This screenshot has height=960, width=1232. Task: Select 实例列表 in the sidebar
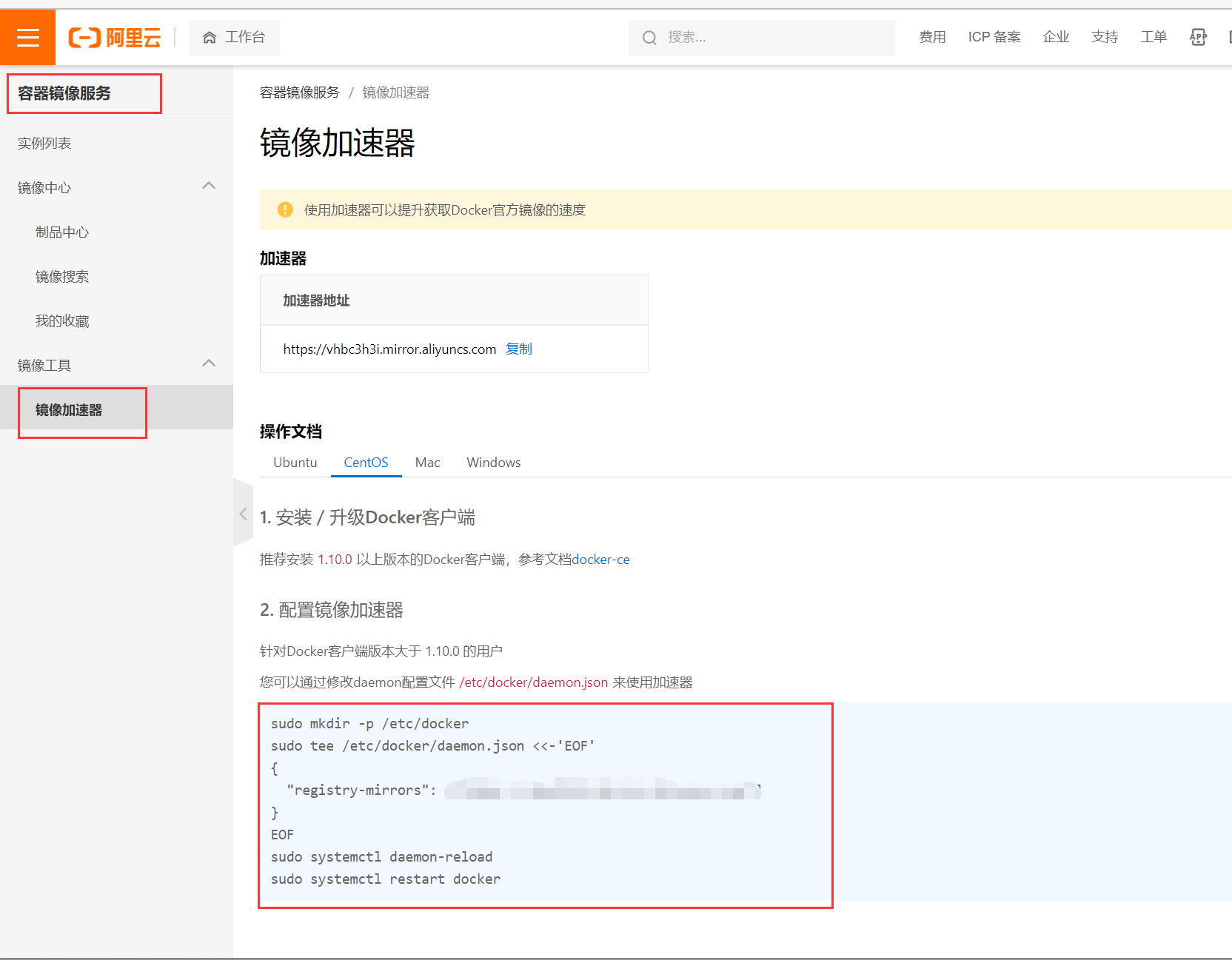click(44, 143)
